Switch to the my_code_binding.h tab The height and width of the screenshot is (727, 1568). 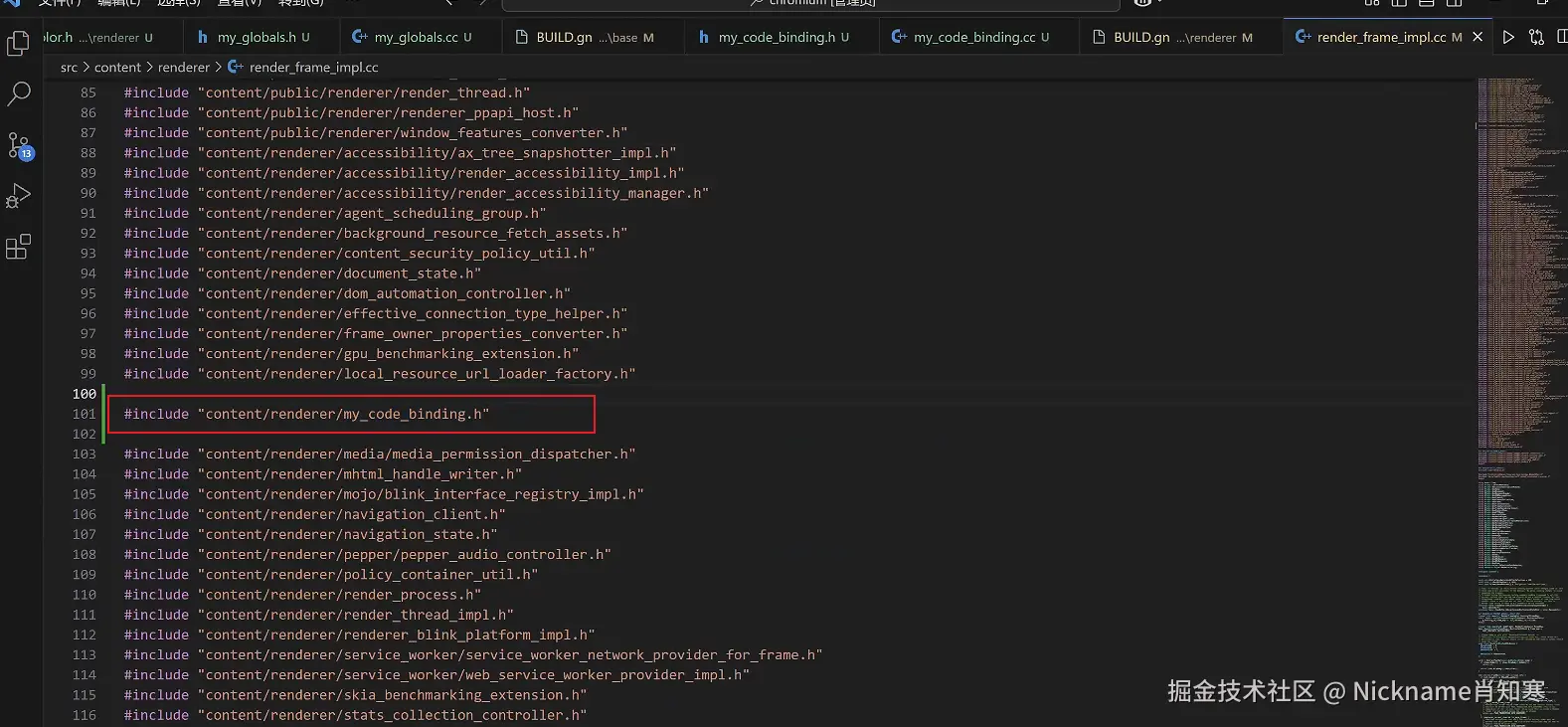(781, 37)
